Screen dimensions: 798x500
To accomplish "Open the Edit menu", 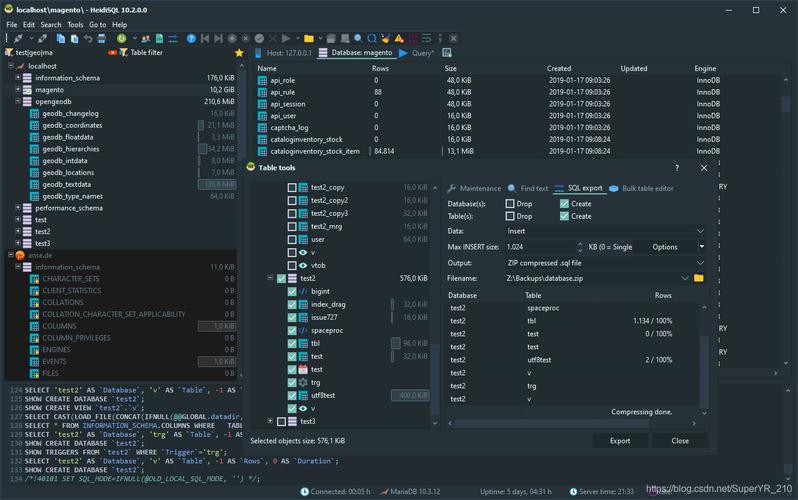I will [29, 24].
